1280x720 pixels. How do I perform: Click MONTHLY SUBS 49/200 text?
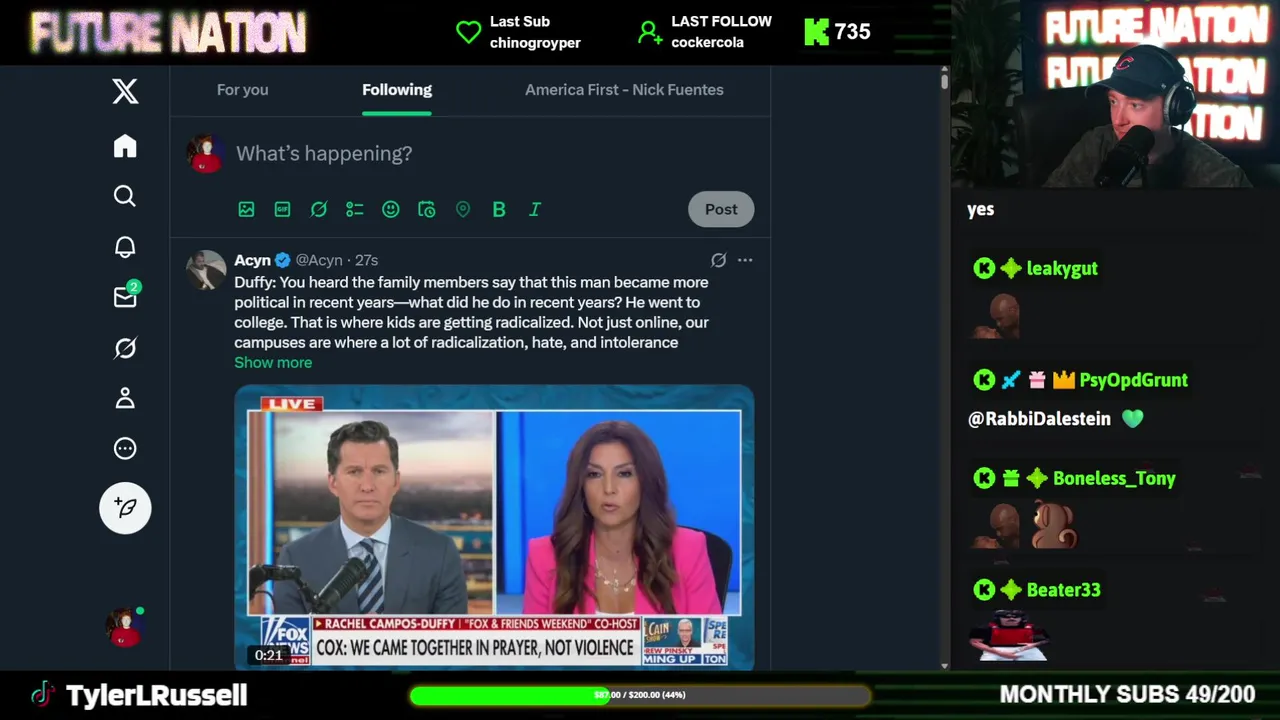point(1127,694)
